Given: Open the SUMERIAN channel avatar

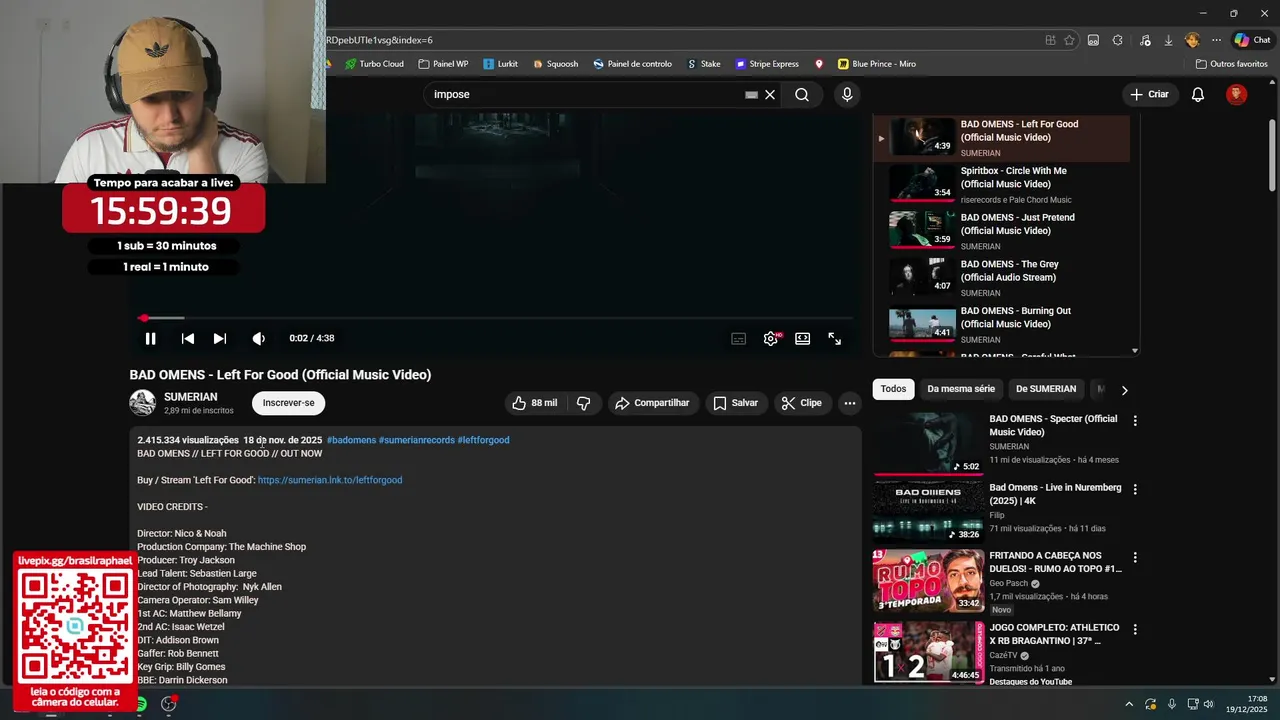Looking at the screenshot, I should click(143, 403).
